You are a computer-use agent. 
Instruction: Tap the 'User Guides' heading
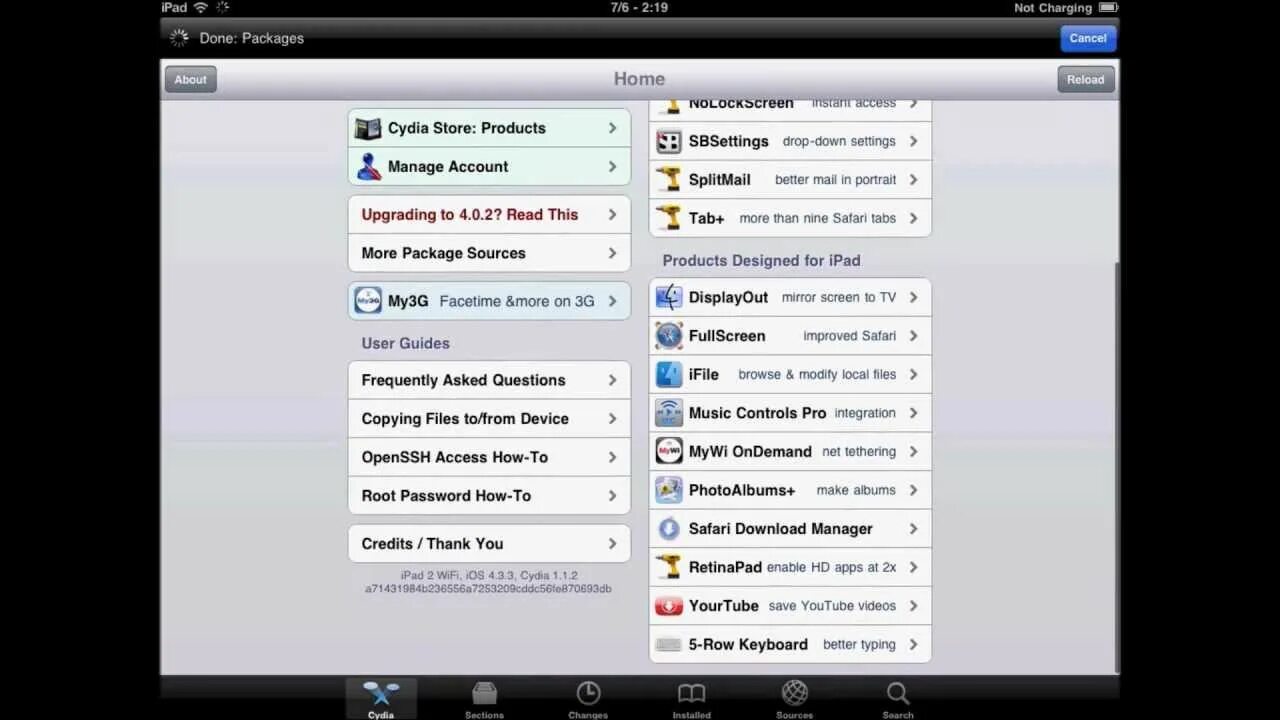[x=405, y=343]
